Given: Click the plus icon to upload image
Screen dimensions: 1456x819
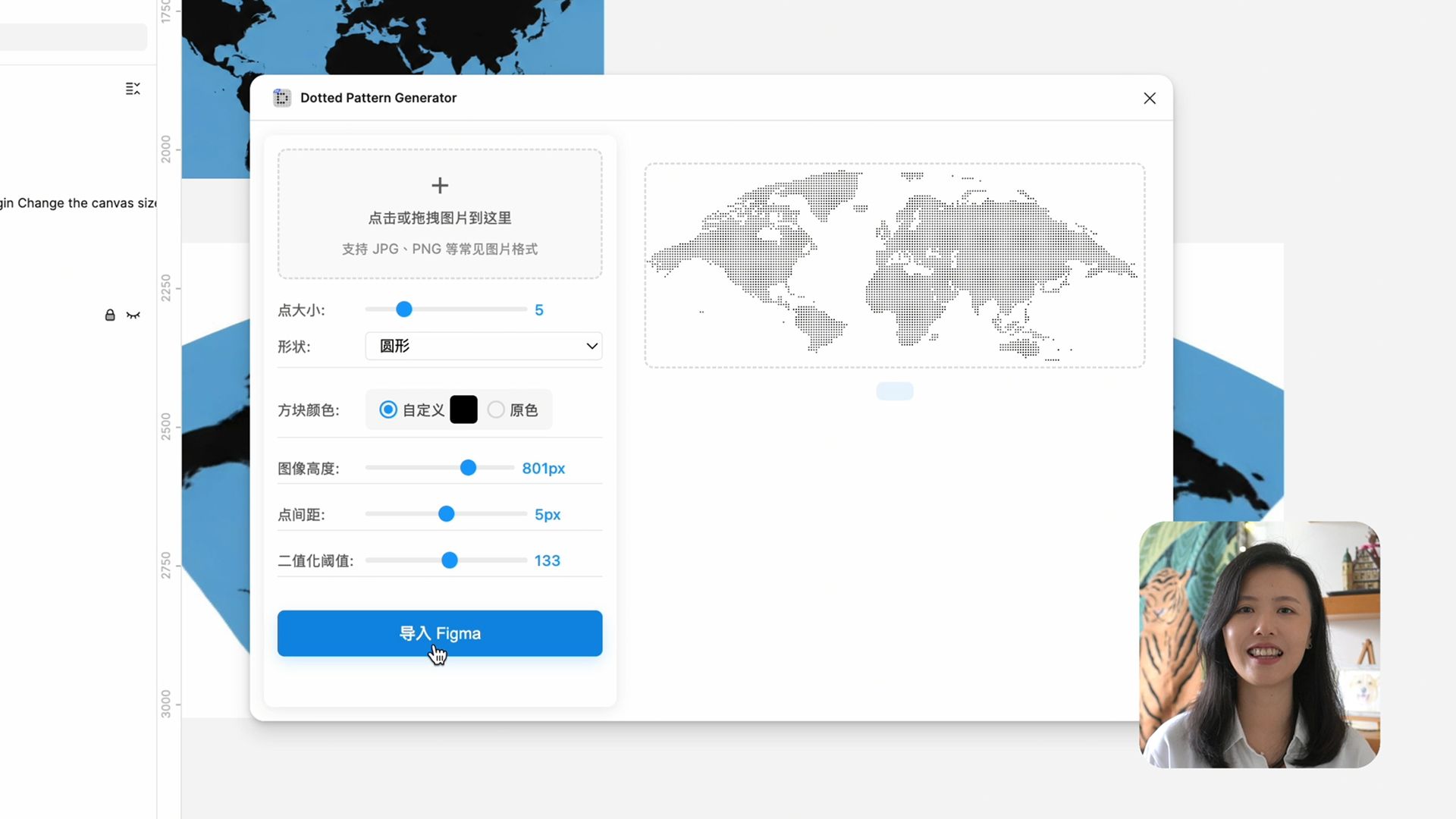Looking at the screenshot, I should click(440, 186).
